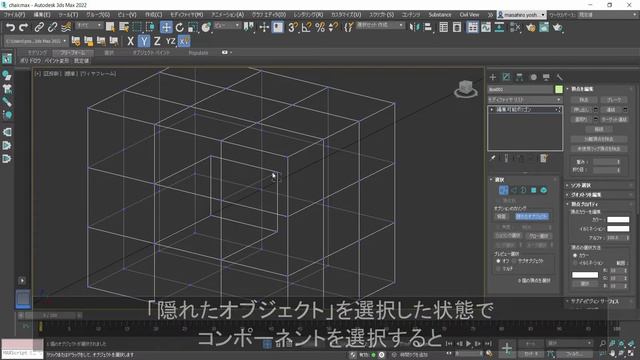Screen dimensions: 640x360
Task: Click the Render Production teapot icon
Action: [558, 27]
